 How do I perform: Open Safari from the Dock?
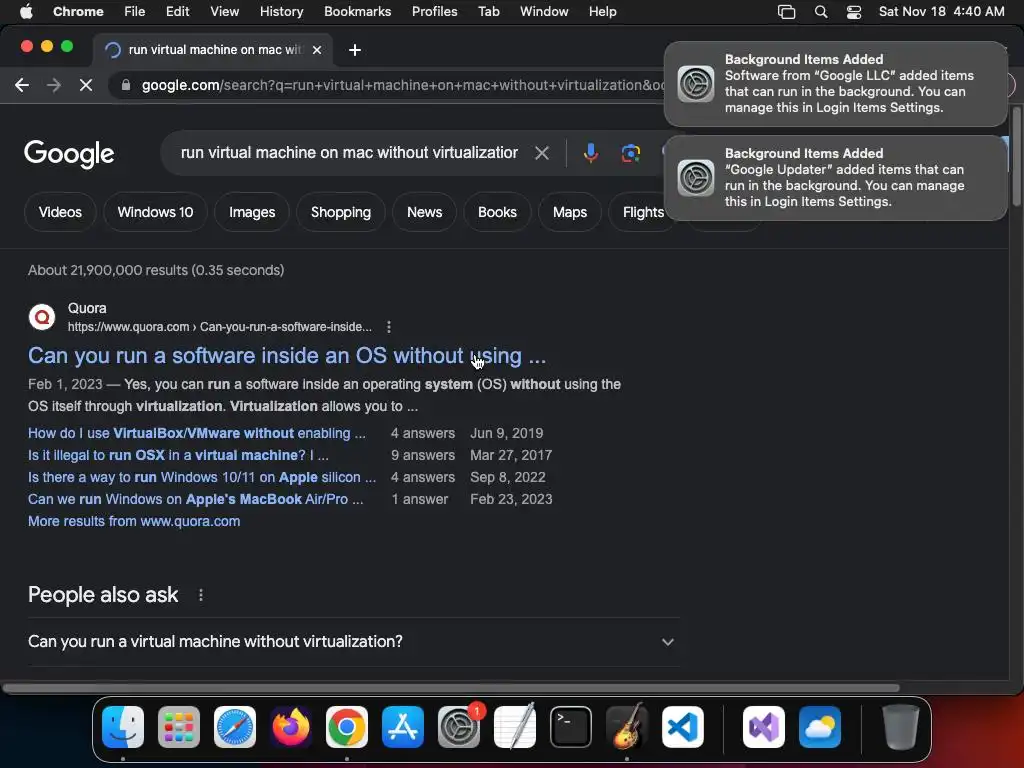coord(235,726)
